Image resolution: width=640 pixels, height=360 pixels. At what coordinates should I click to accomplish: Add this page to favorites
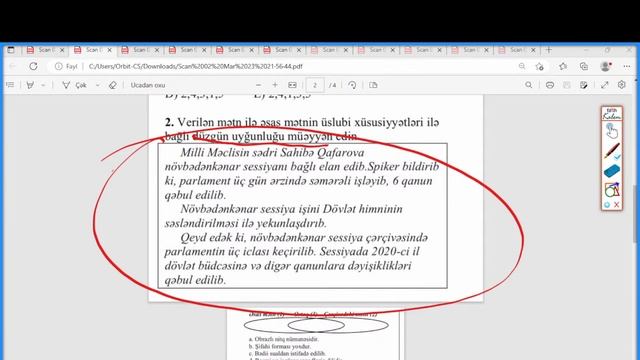(540, 66)
